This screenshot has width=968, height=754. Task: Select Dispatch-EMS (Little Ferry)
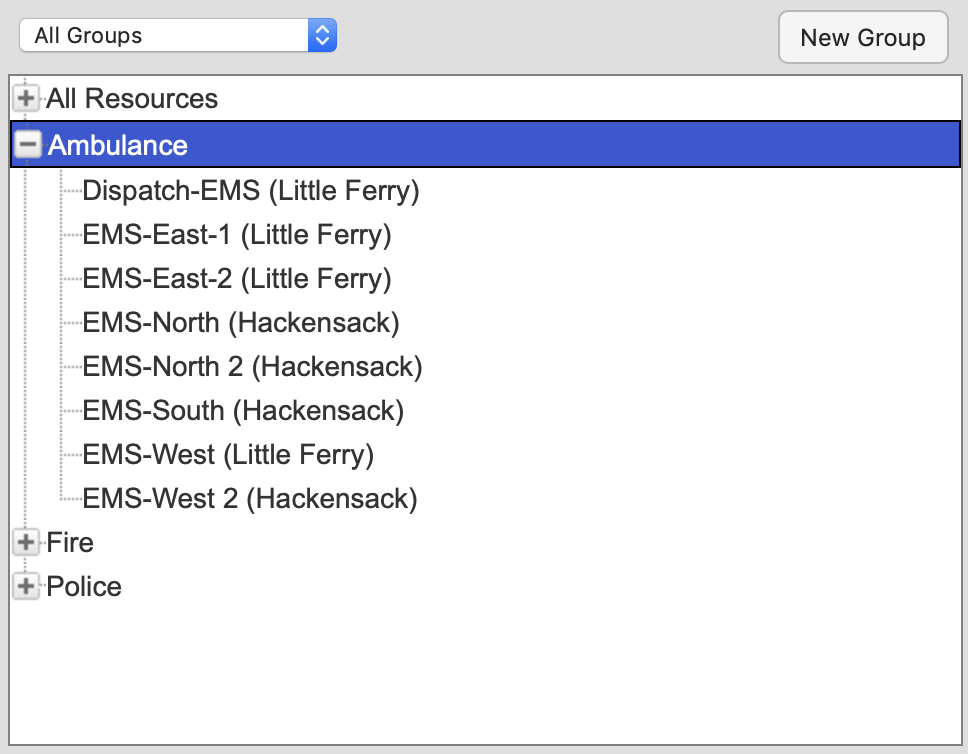tap(251, 190)
